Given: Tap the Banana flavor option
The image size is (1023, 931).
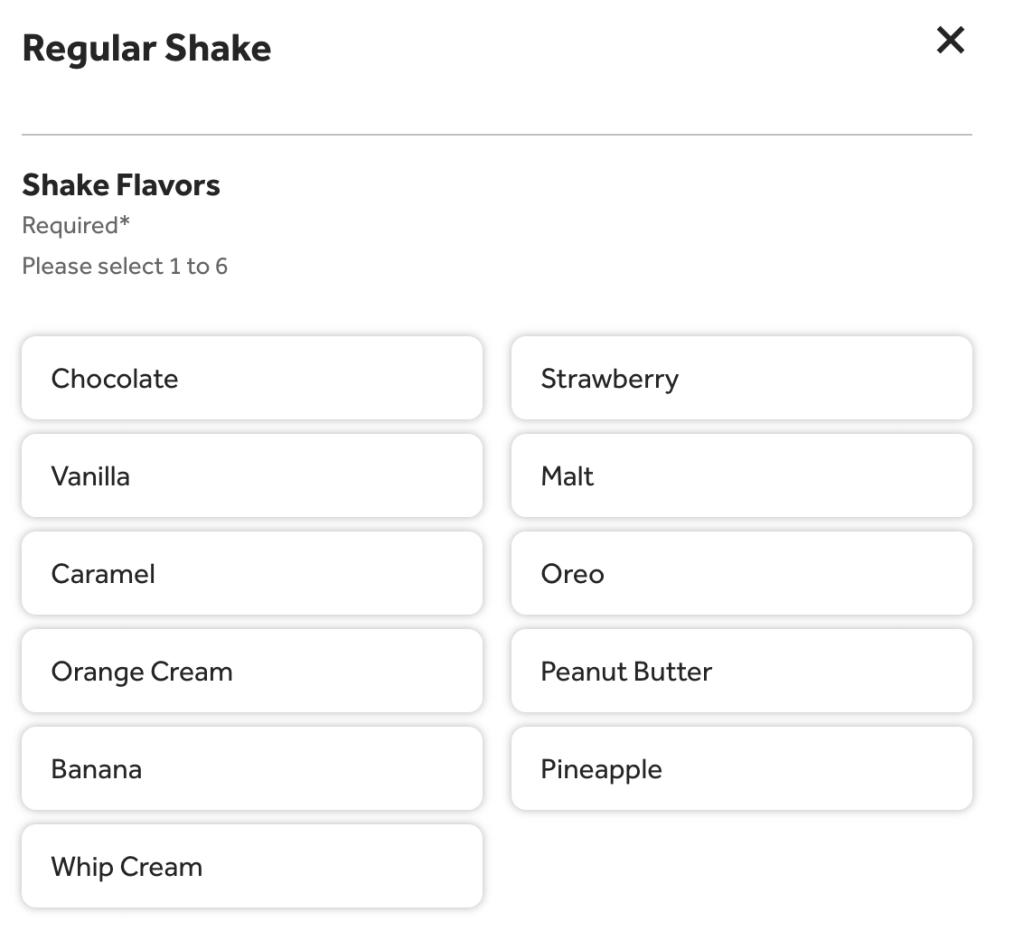Looking at the screenshot, I should pos(251,769).
